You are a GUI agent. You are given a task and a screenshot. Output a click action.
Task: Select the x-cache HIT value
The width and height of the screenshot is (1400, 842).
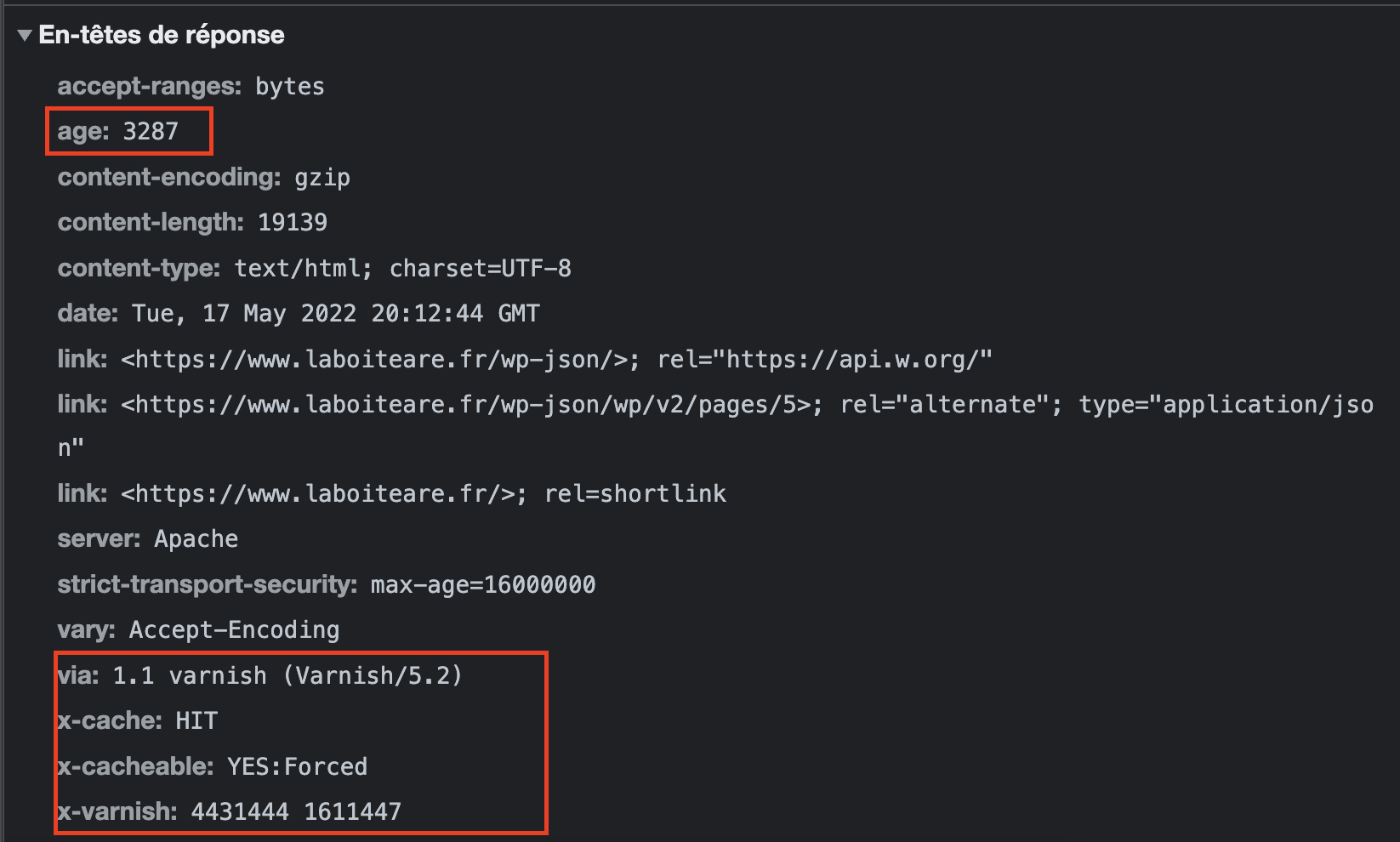pos(196,720)
